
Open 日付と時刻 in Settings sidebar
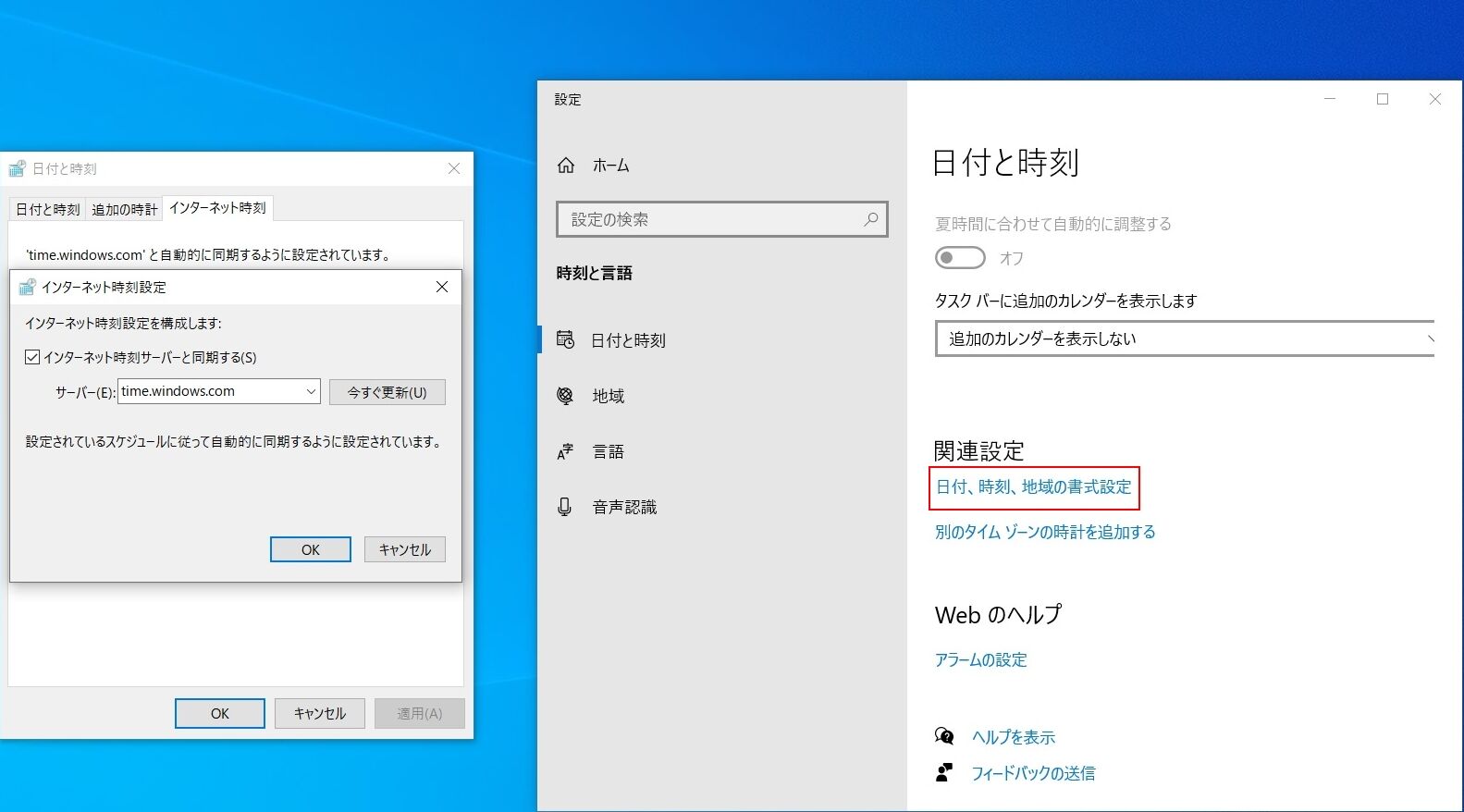721,339
